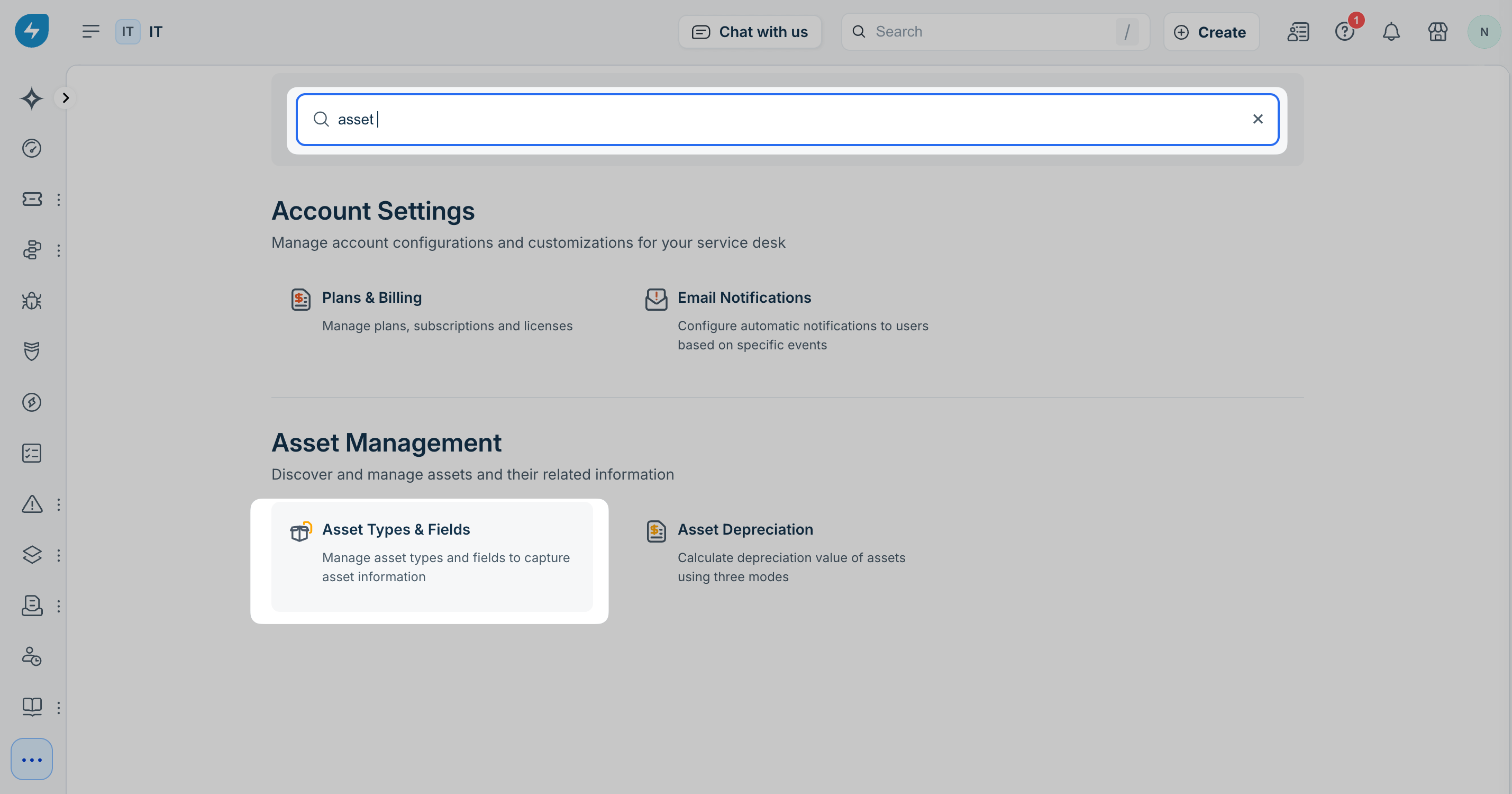1512x794 pixels.
Task: Open the checklist icon in the sidebar
Action: coord(32,454)
